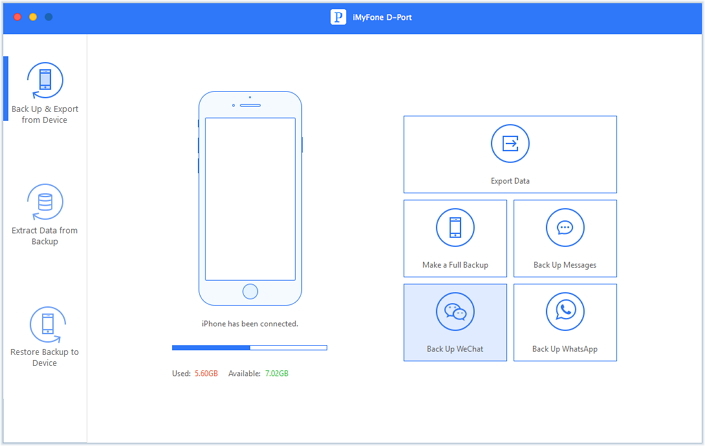Click the storage usage progress bar

pyautogui.click(x=250, y=348)
